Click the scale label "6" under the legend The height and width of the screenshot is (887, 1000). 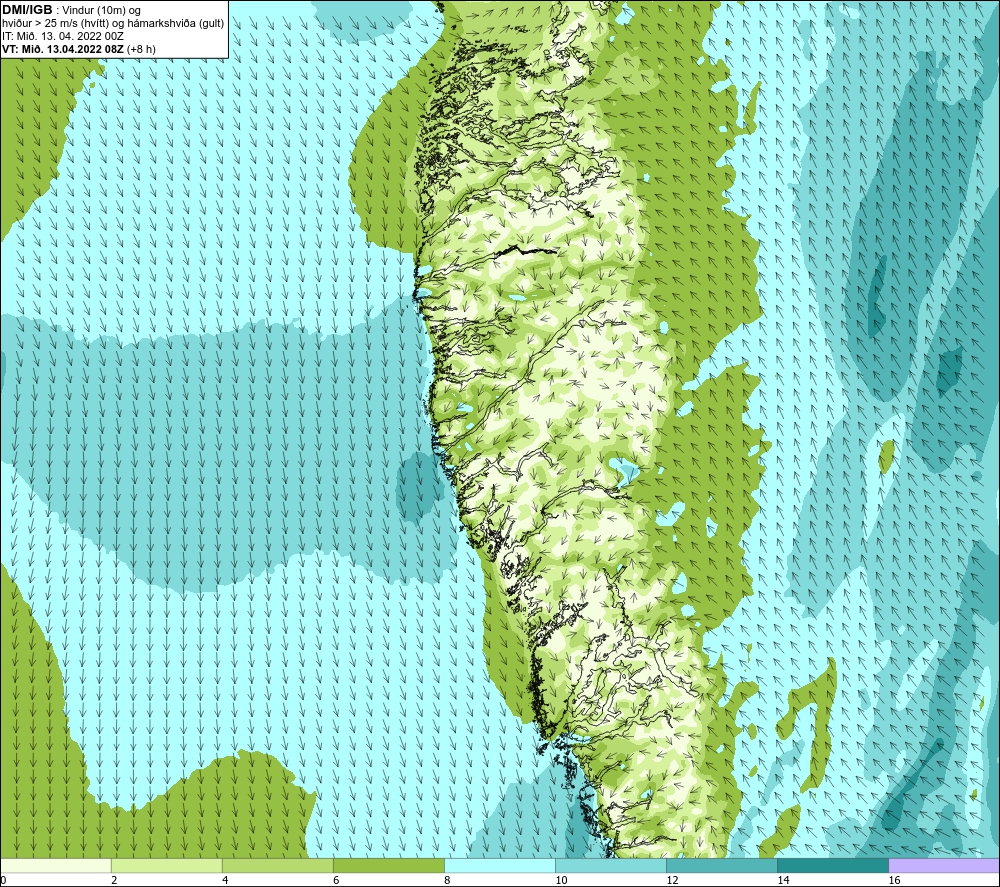(x=335, y=881)
